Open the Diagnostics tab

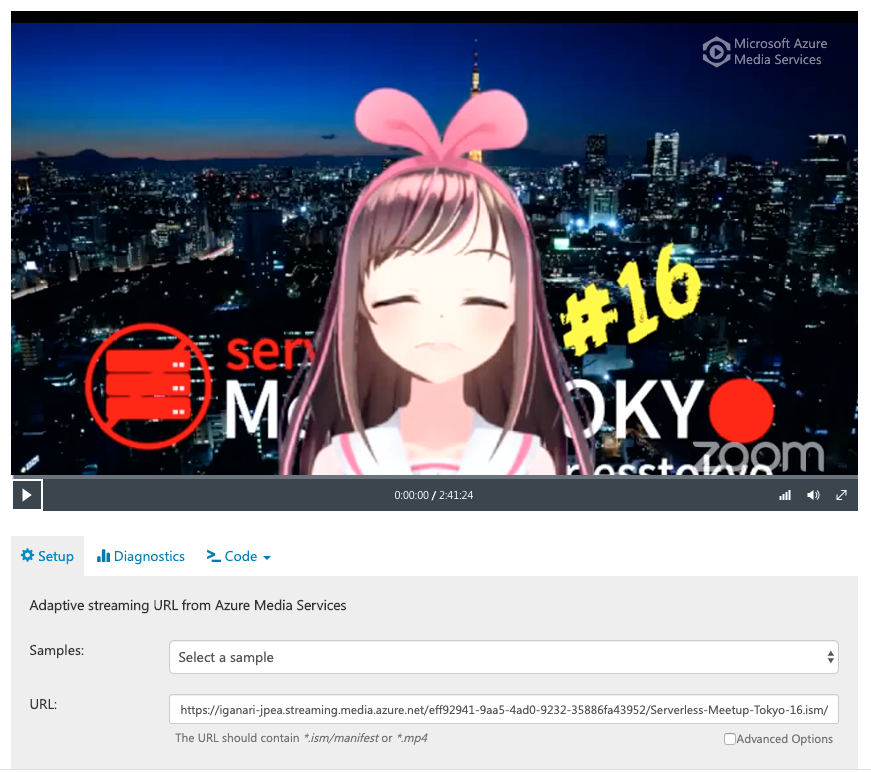(x=141, y=556)
